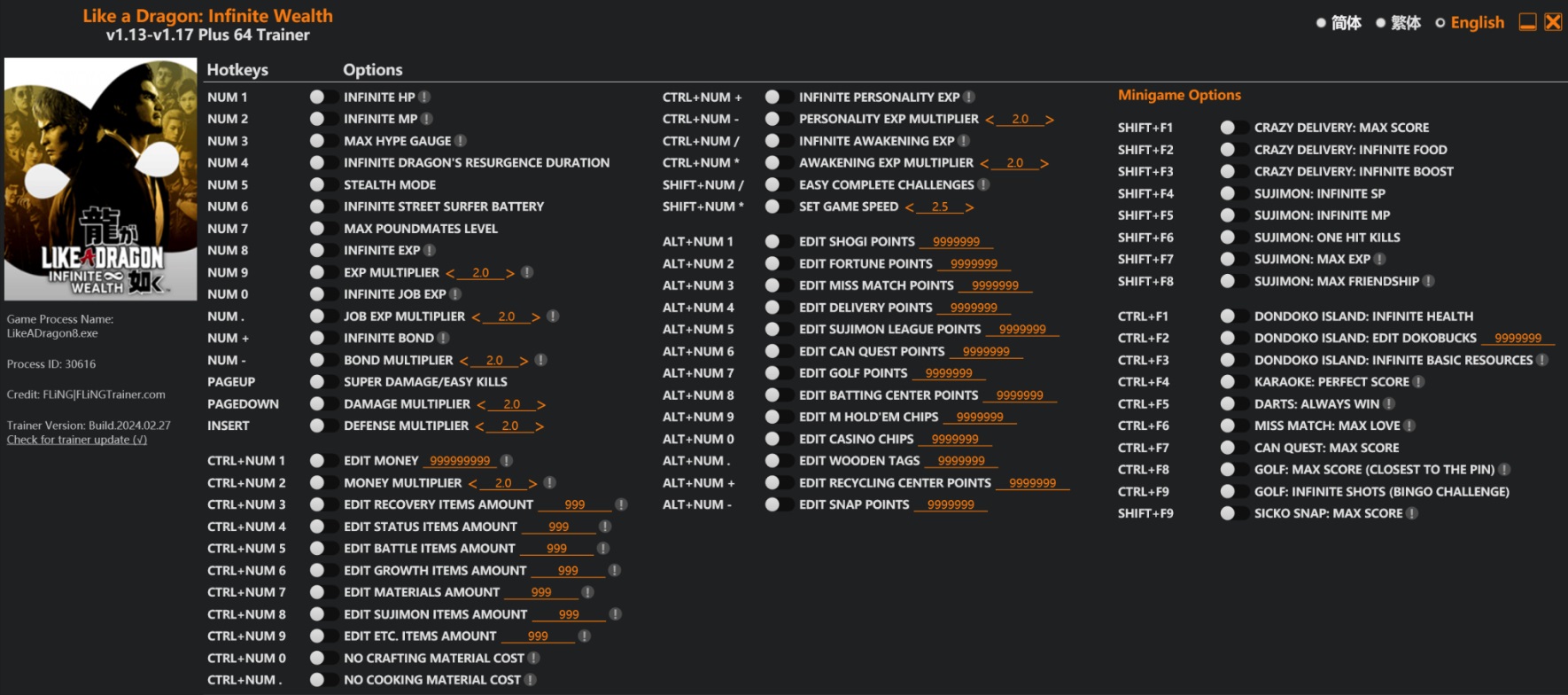The image size is (1568, 695).
Task: Click info icon beside MAX HYPE GAUGE
Action: [x=461, y=141]
